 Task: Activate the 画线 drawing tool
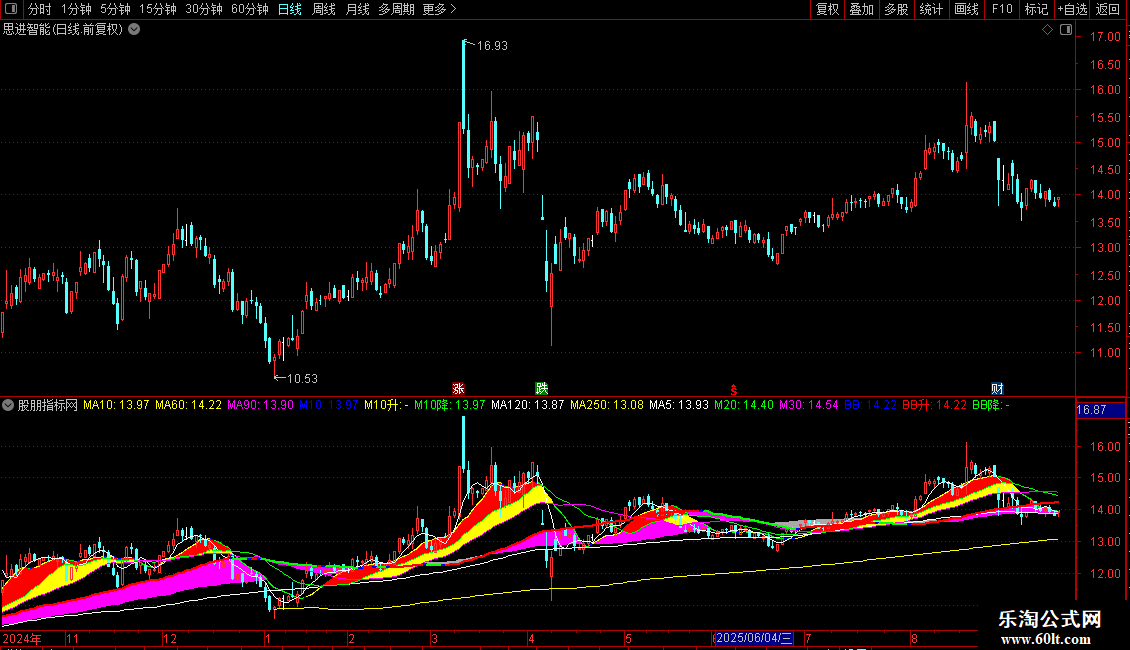[966, 9]
